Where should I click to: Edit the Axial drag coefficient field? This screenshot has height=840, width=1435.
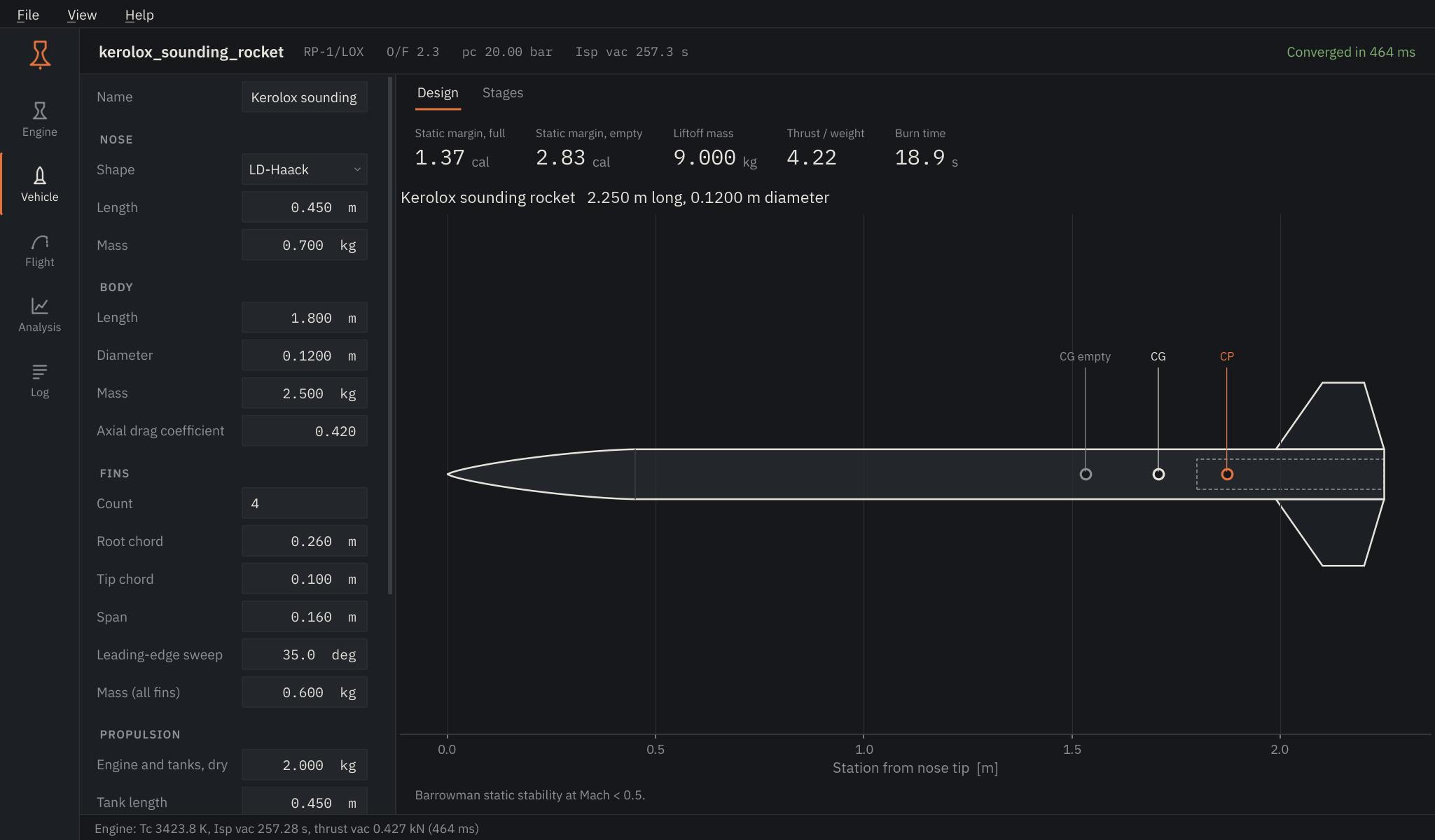[x=305, y=431]
